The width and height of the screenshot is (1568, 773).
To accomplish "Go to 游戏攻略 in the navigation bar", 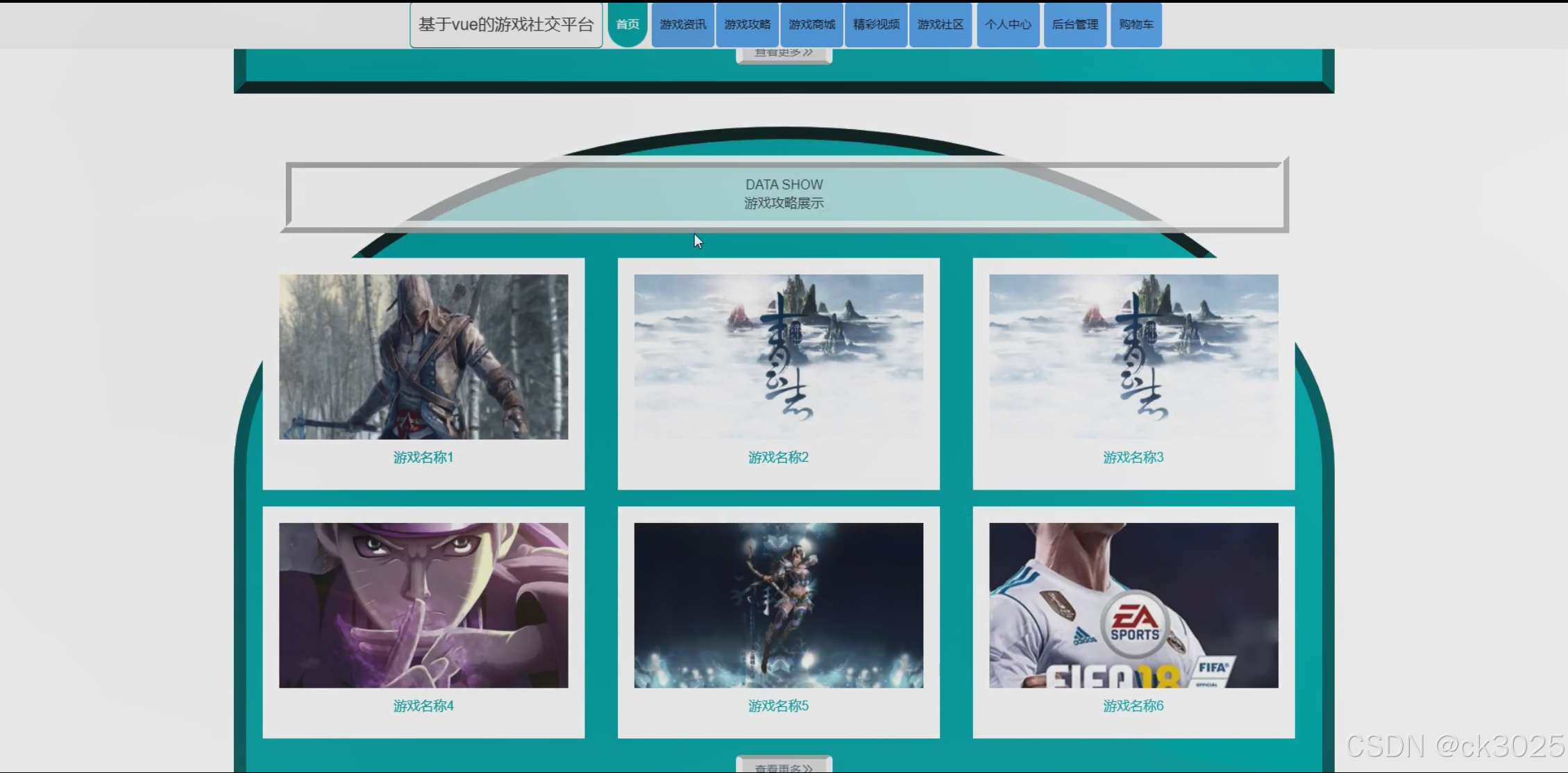I will (x=747, y=24).
